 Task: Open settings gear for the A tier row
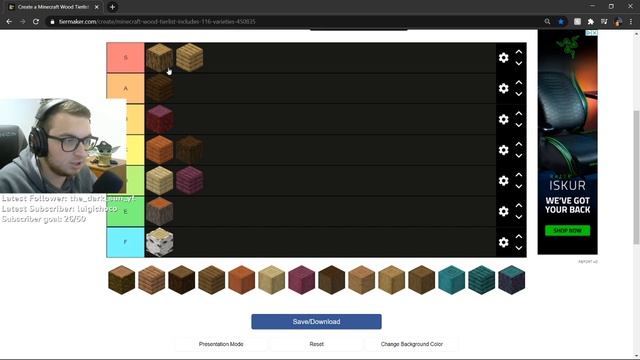(504, 88)
